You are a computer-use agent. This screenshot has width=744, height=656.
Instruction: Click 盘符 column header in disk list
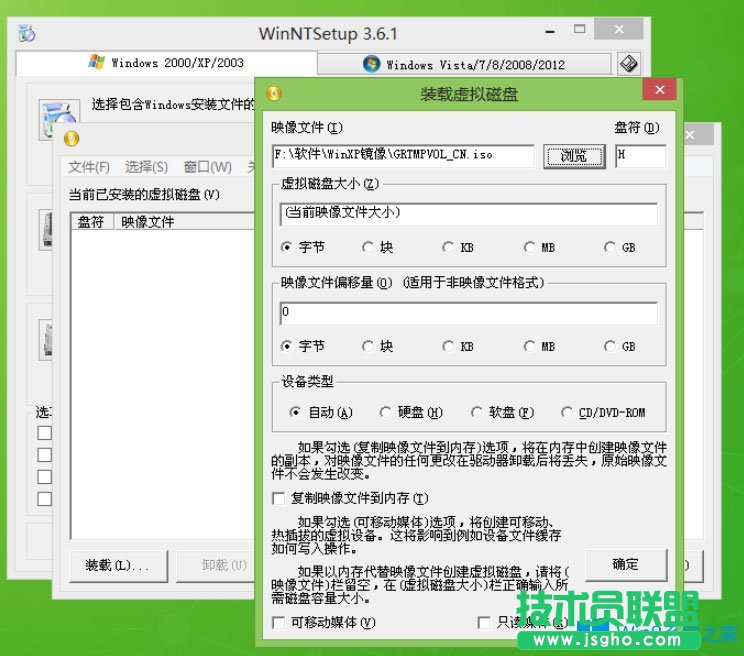click(x=92, y=222)
